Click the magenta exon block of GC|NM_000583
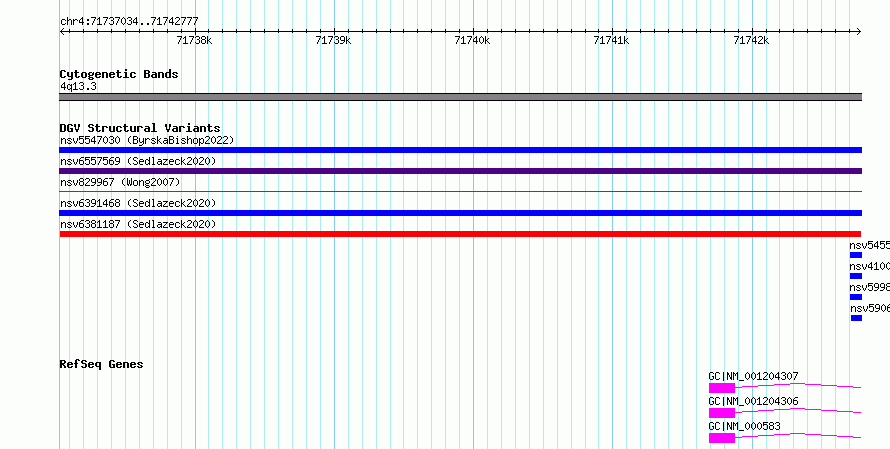 (722, 438)
